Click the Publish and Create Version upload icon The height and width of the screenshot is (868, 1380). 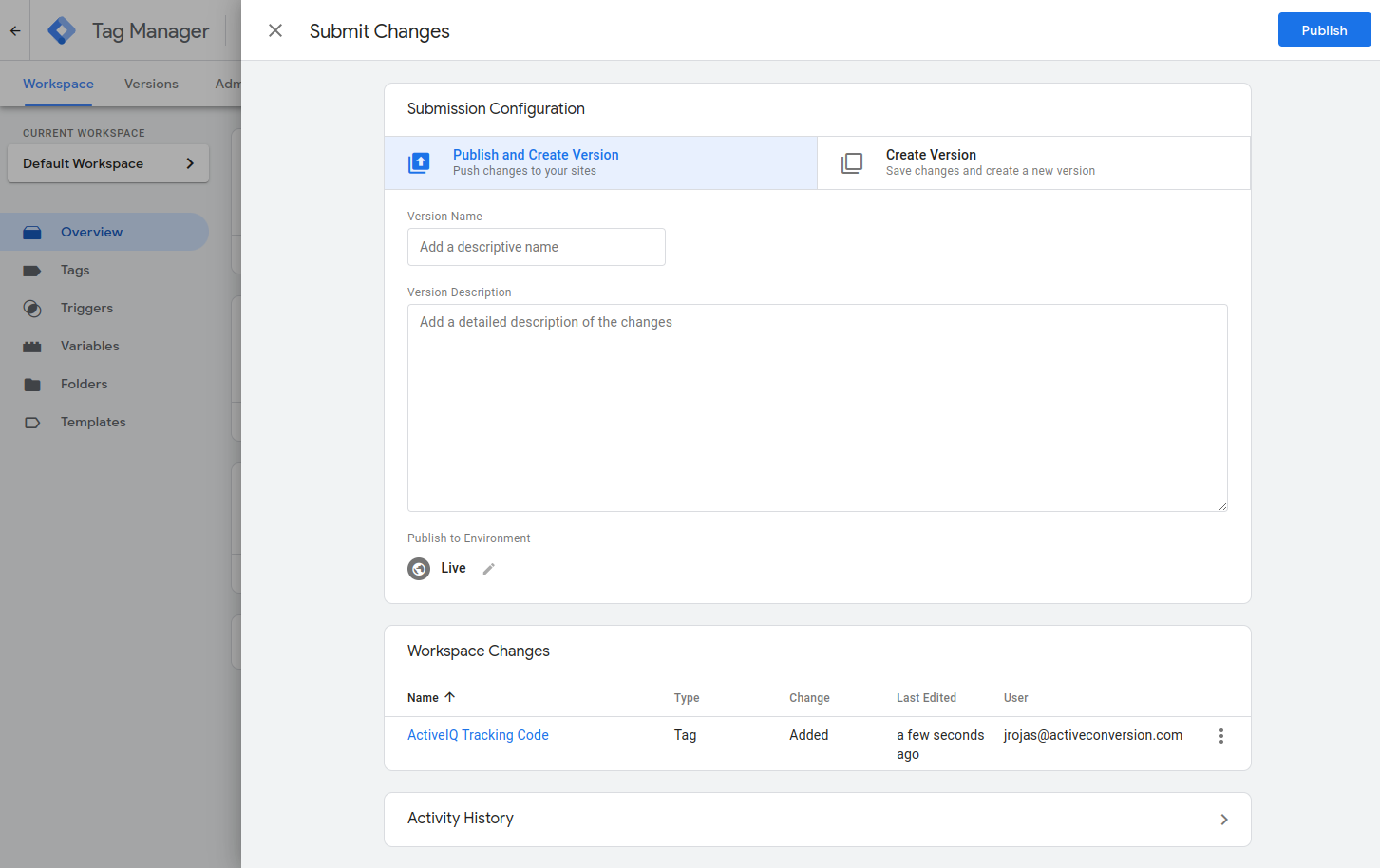tap(419, 162)
